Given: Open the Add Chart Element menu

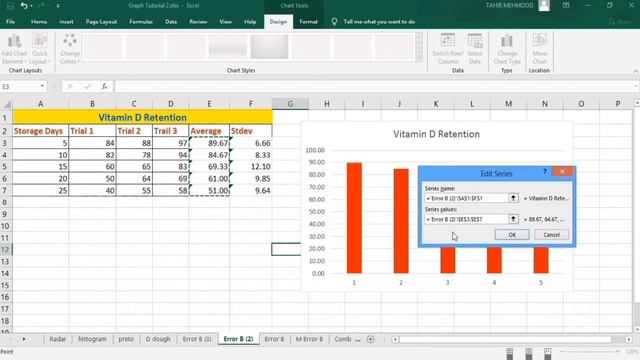Looking at the screenshot, I should point(14,49).
